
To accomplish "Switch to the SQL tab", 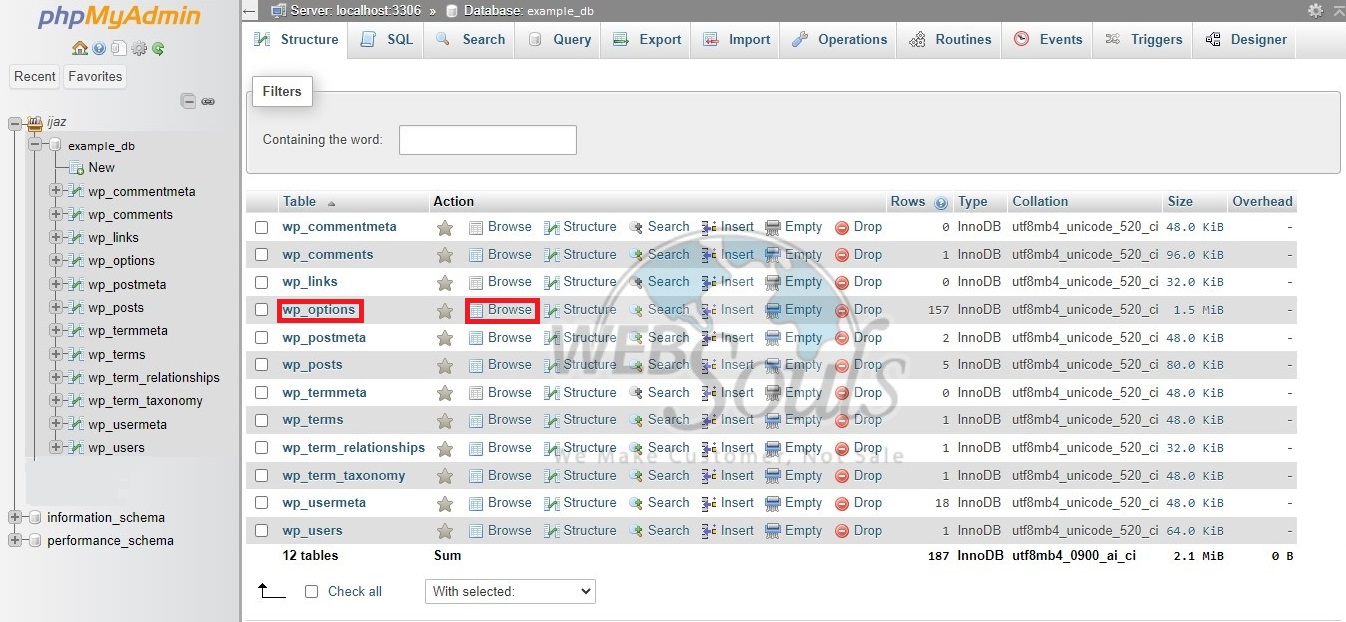I will (386, 40).
